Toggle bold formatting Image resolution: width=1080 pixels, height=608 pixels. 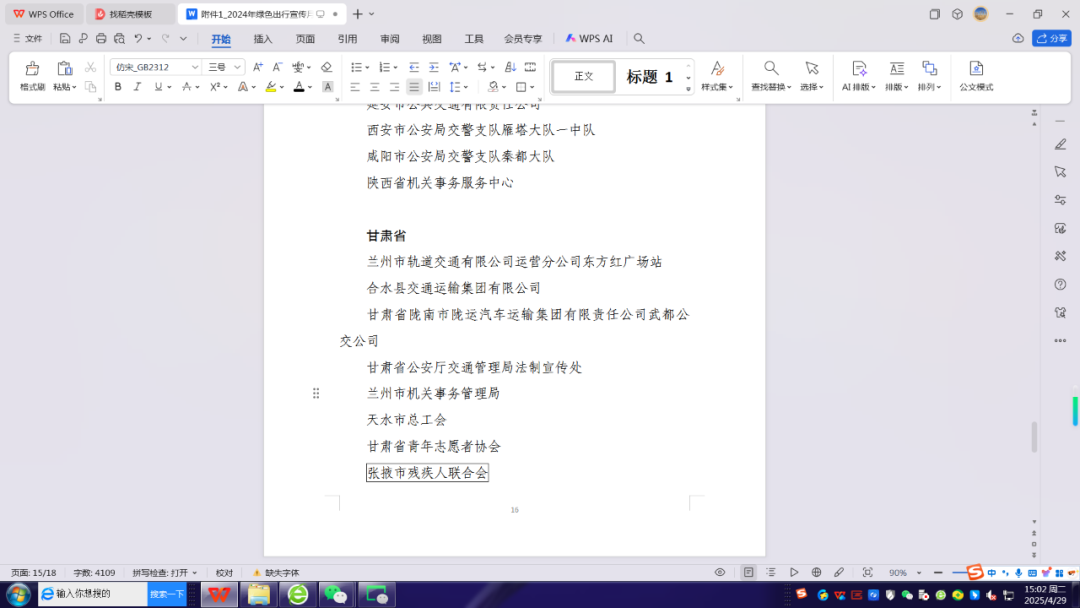tap(118, 87)
